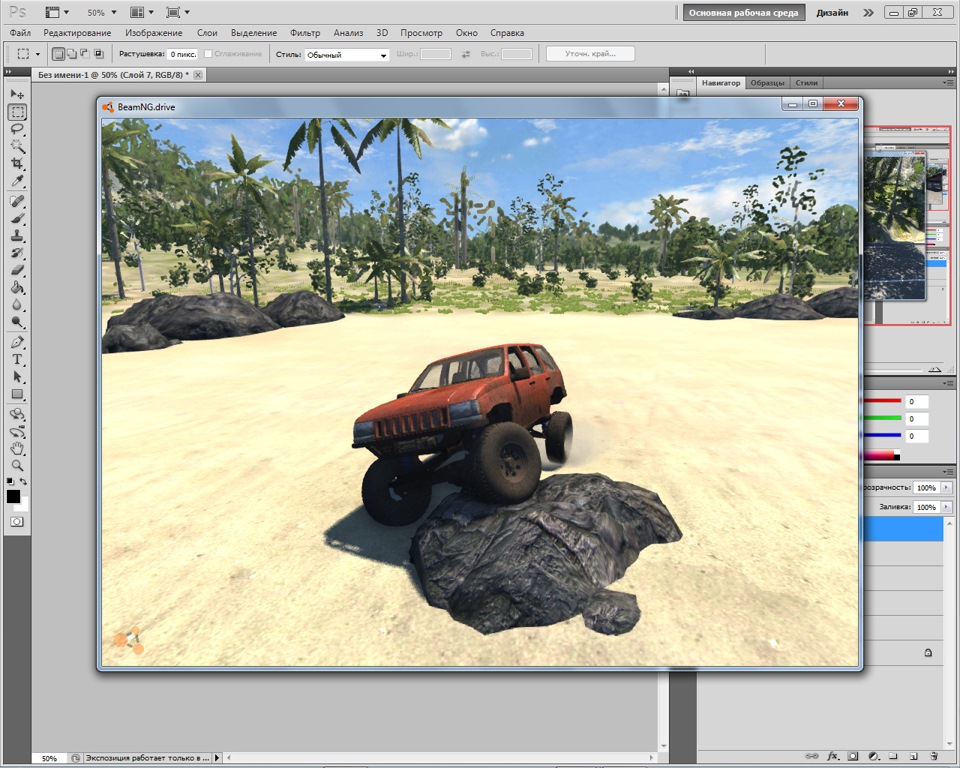The width and height of the screenshot is (960, 768).
Task: Toggle the layer lock icon
Action: tap(928, 653)
